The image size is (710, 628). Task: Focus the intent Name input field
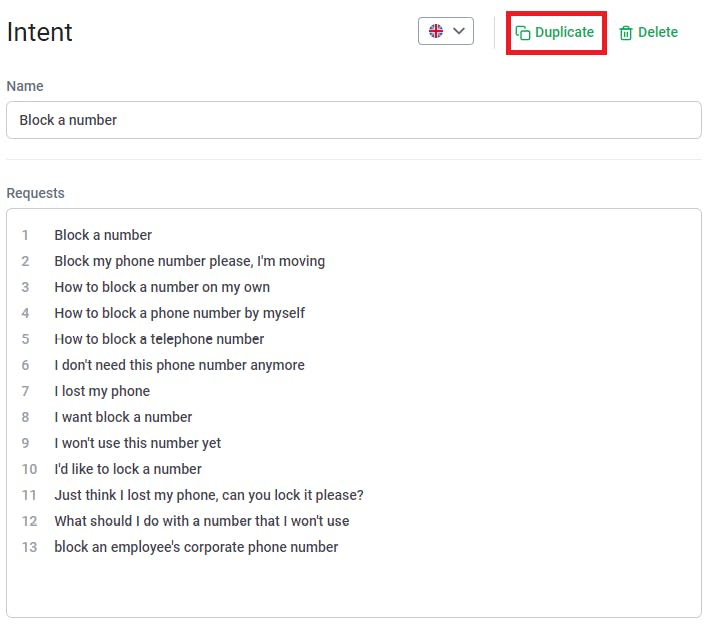(x=353, y=120)
